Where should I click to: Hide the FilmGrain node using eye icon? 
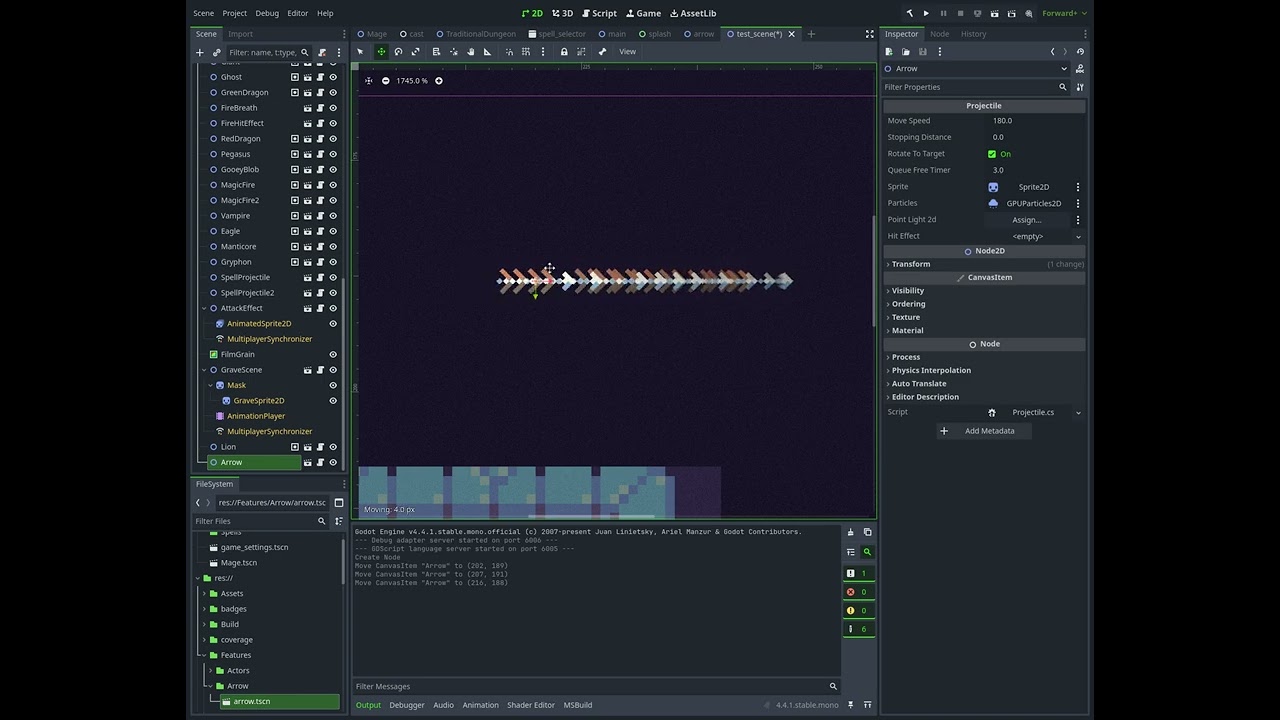coord(333,354)
